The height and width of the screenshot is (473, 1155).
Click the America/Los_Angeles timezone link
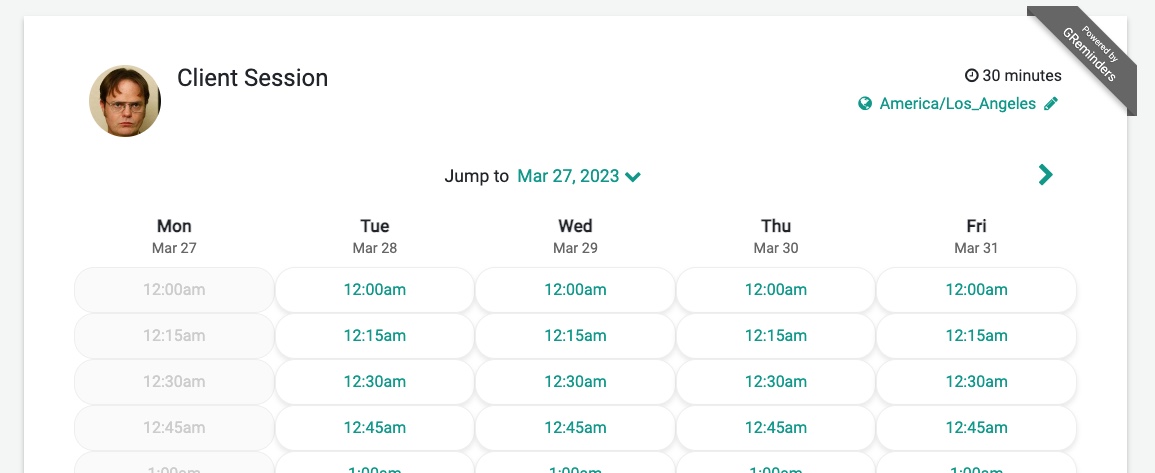pyautogui.click(x=958, y=104)
